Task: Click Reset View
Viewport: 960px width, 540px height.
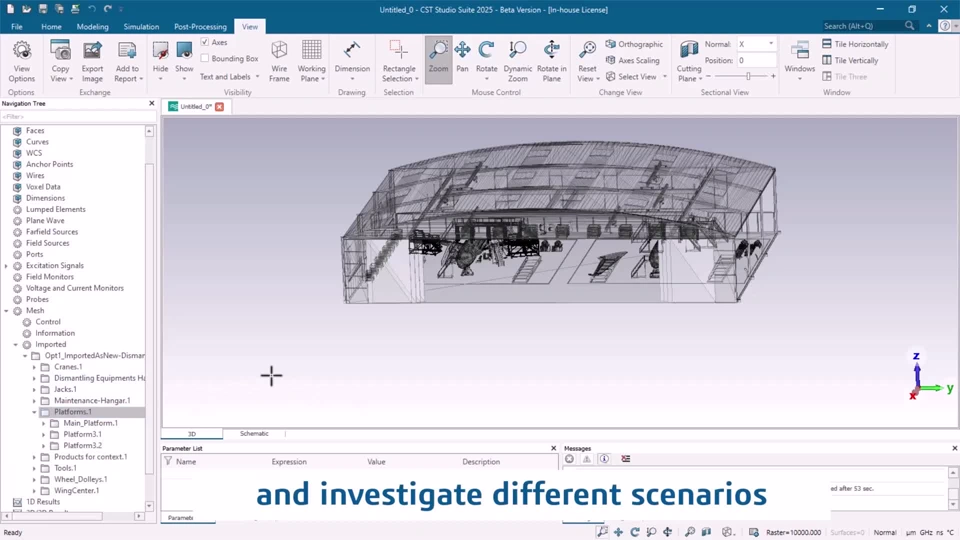Action: (x=587, y=61)
